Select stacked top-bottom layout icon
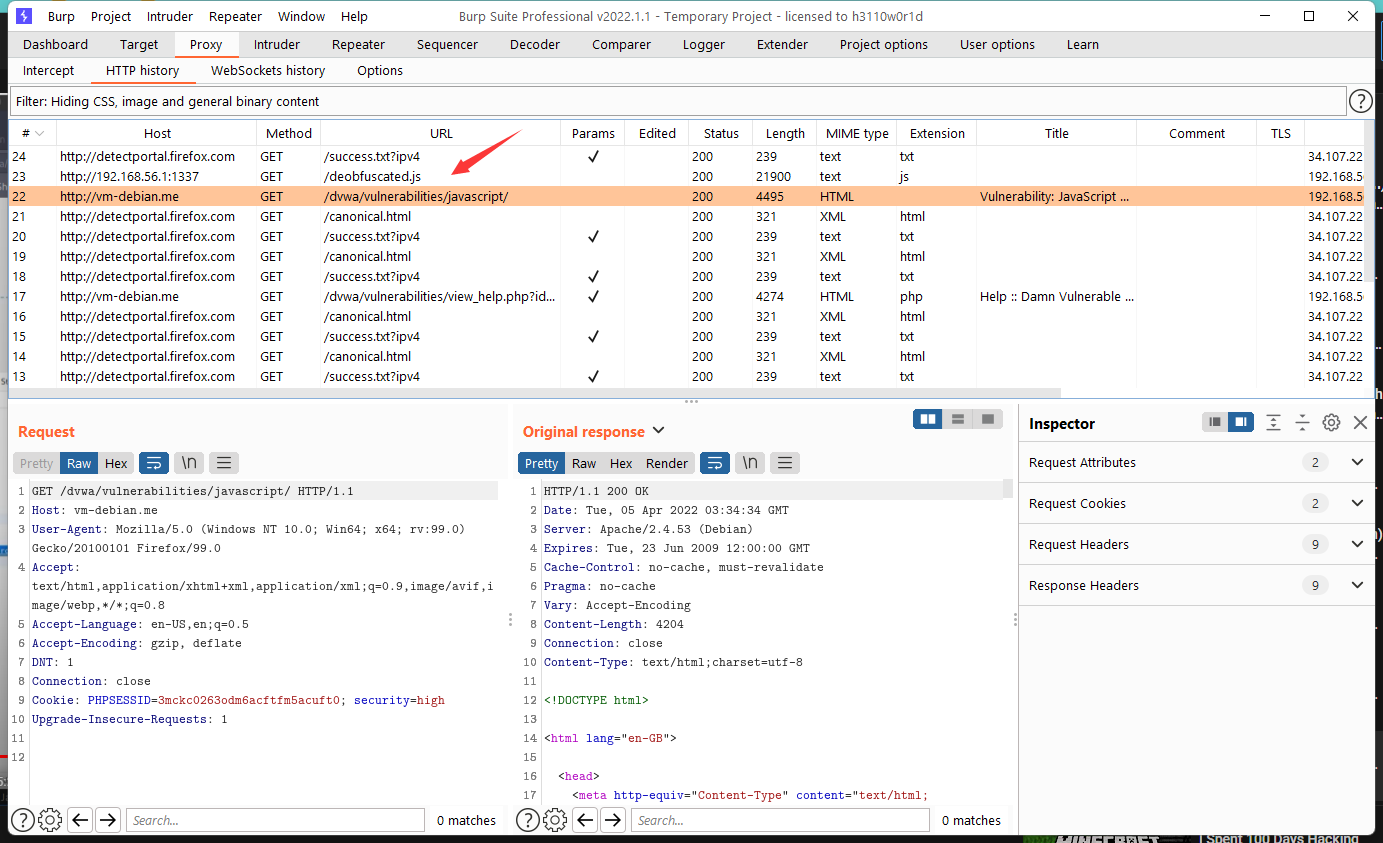 coord(958,419)
